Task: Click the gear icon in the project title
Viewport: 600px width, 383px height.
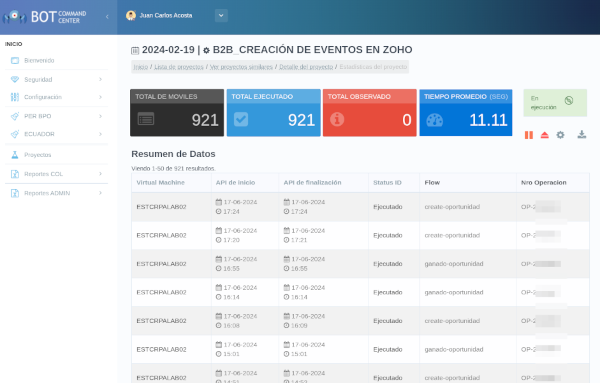Action: [206, 51]
